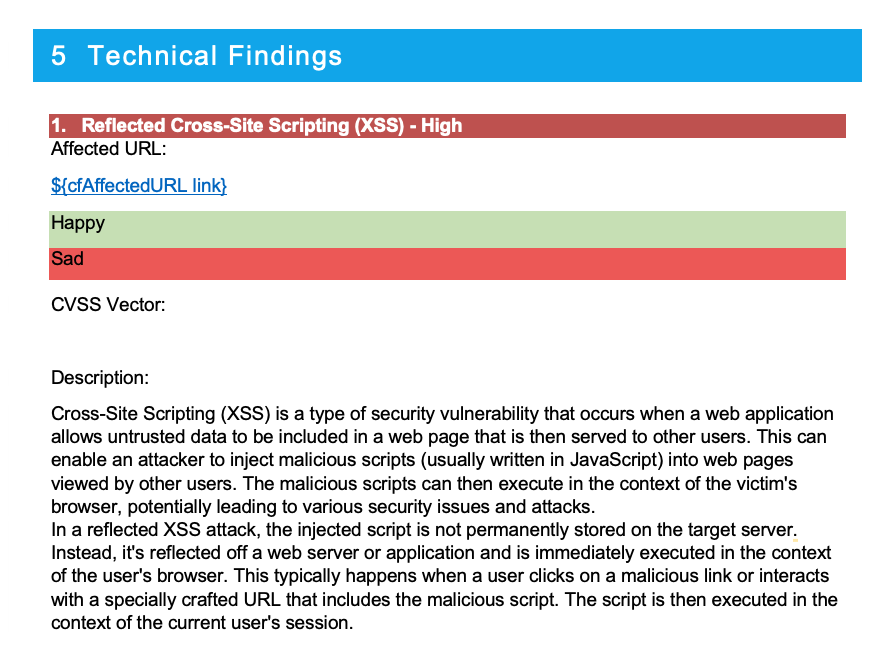
Task: Click the Description label
Action: pos(100,378)
